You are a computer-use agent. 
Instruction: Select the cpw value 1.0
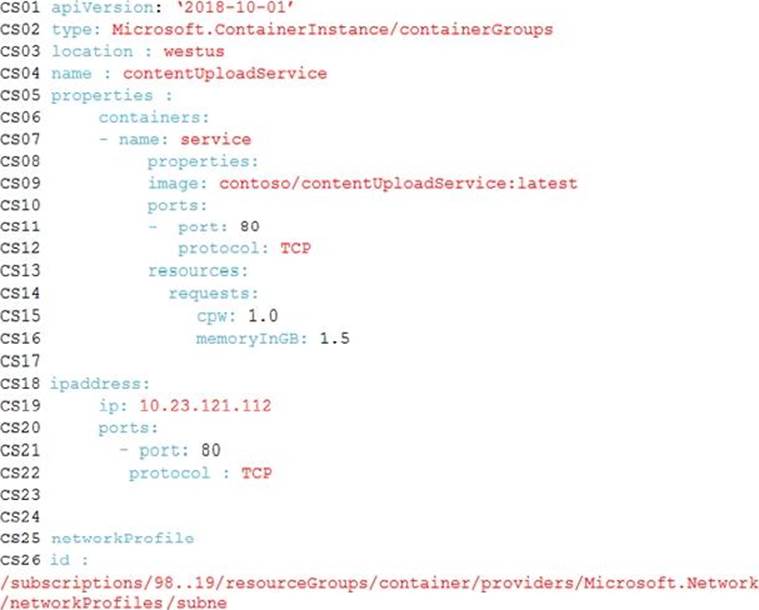(x=263, y=316)
